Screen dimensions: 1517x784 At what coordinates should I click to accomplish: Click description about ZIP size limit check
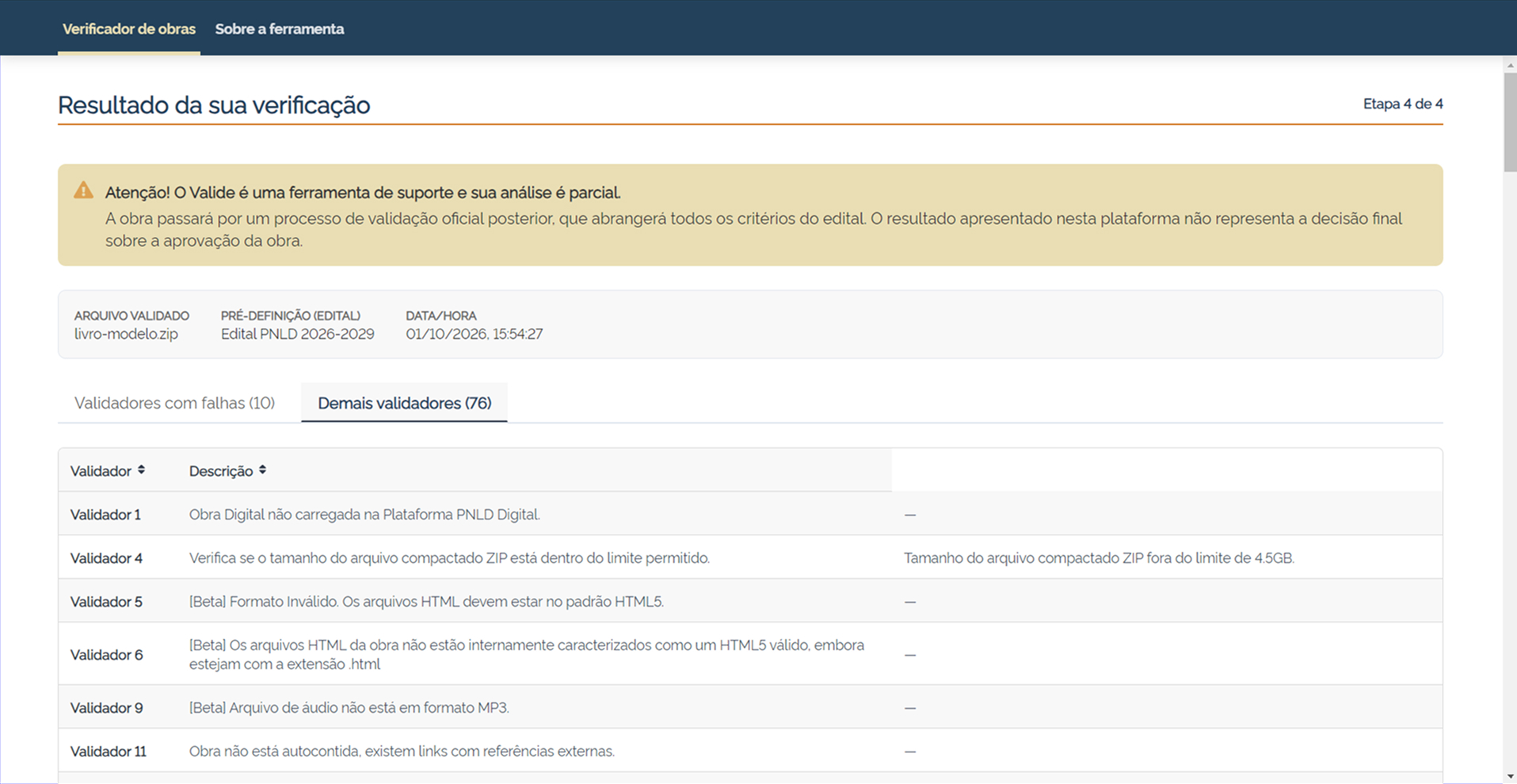(x=449, y=558)
